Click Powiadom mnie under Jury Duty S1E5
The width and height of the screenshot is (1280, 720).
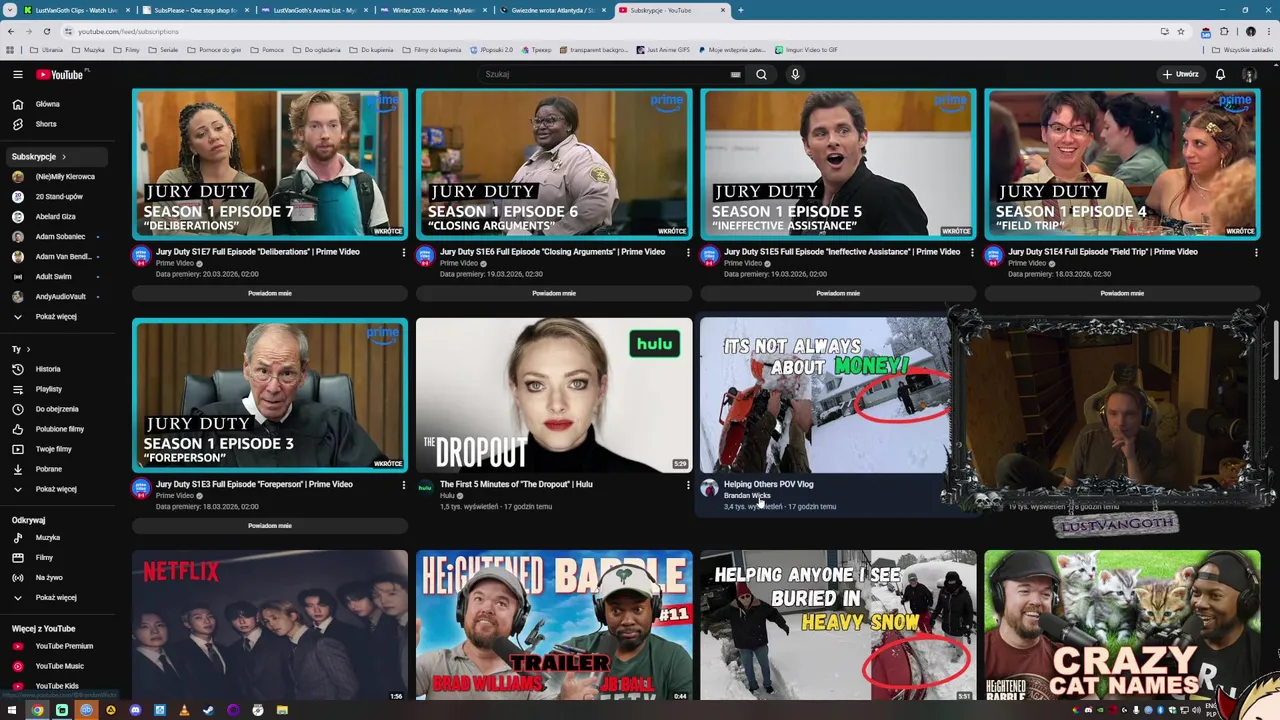tap(838, 293)
